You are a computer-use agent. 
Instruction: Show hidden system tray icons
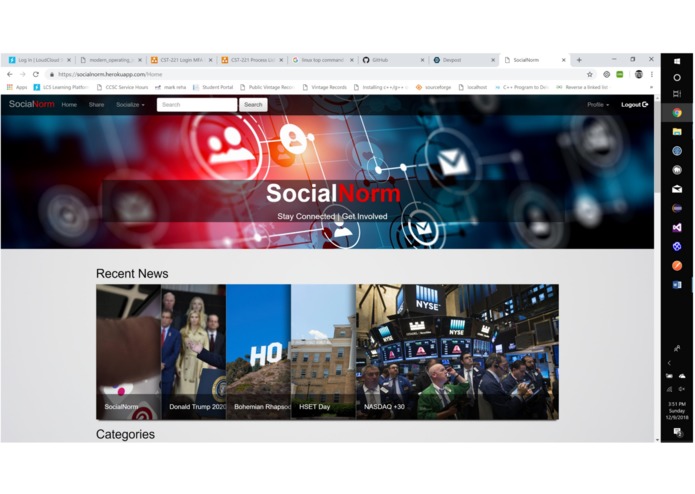pos(669,363)
